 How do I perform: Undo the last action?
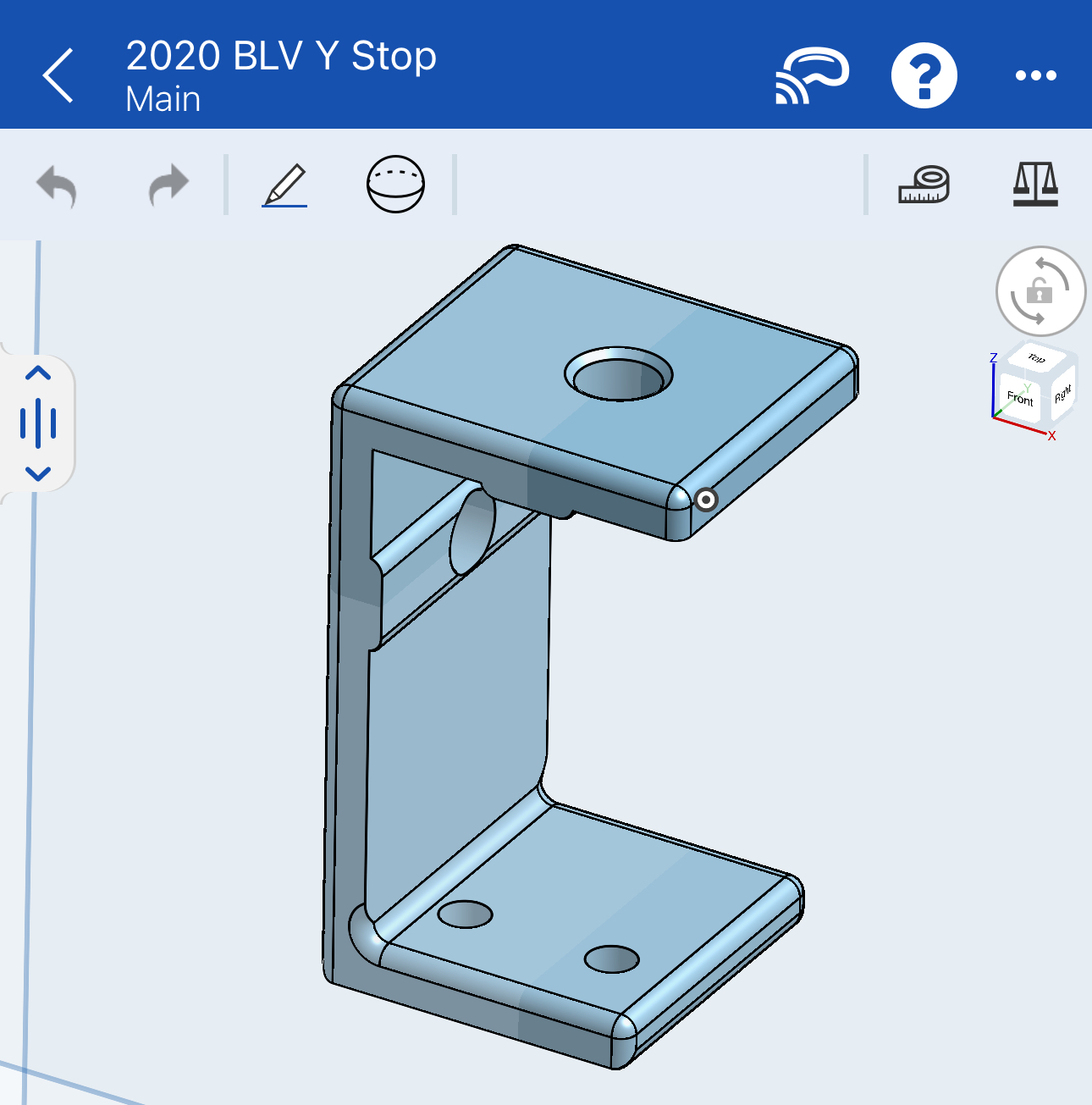tap(57, 185)
